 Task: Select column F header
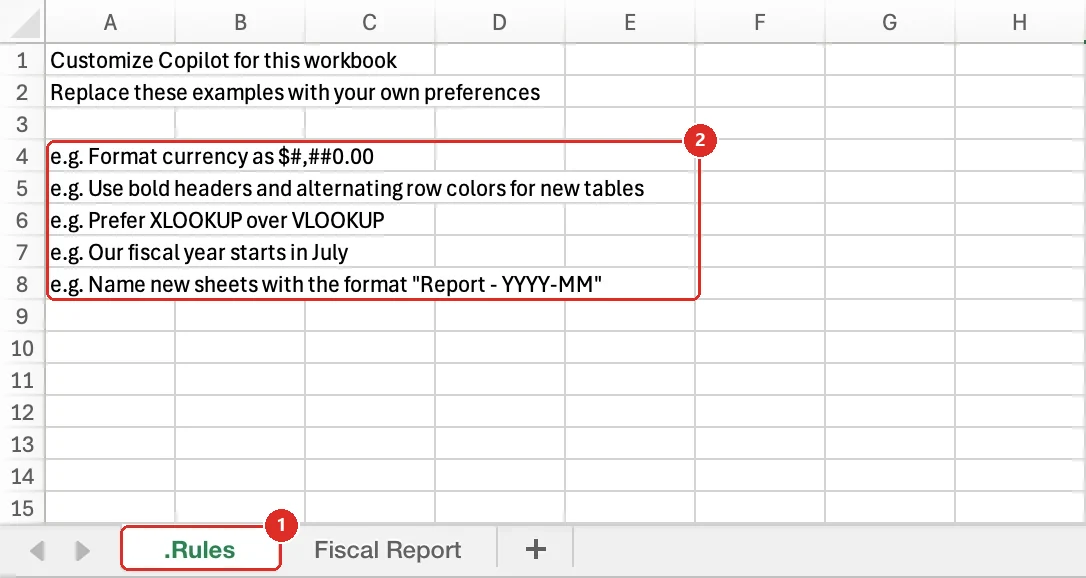click(x=760, y=22)
